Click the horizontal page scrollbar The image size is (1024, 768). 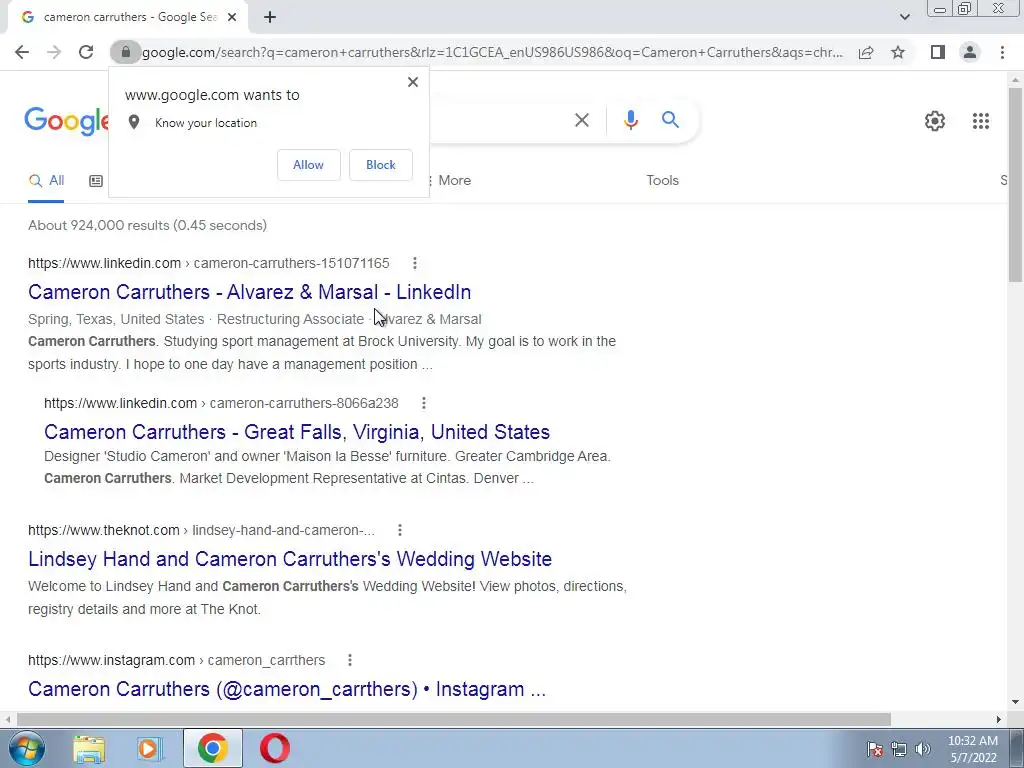(x=453, y=719)
